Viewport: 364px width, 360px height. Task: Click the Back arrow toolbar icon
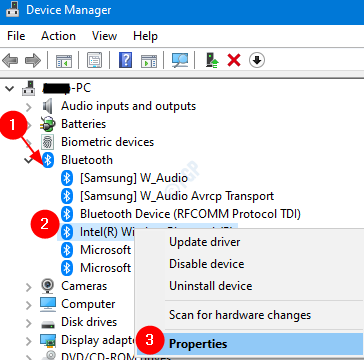[10, 61]
